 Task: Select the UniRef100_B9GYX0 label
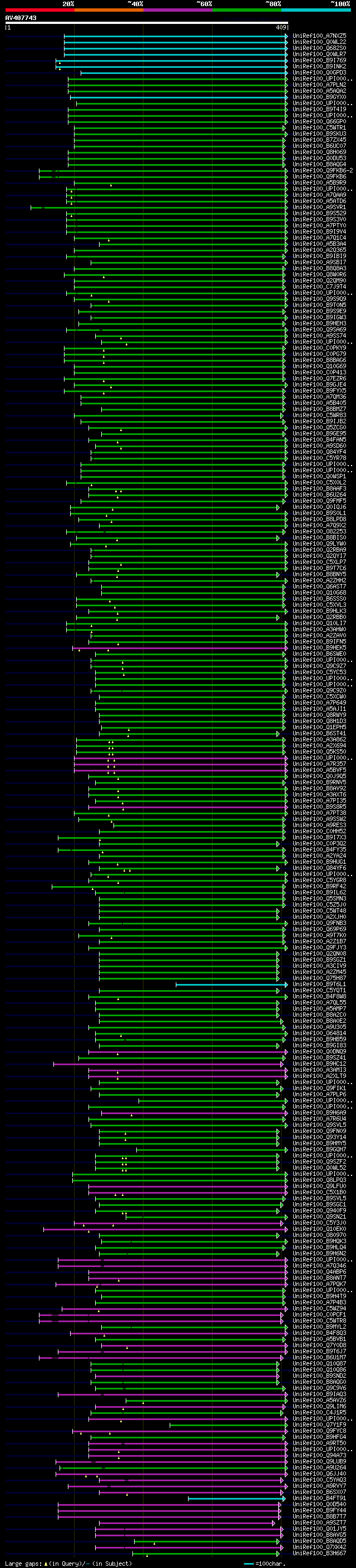pyautogui.click(x=319, y=97)
